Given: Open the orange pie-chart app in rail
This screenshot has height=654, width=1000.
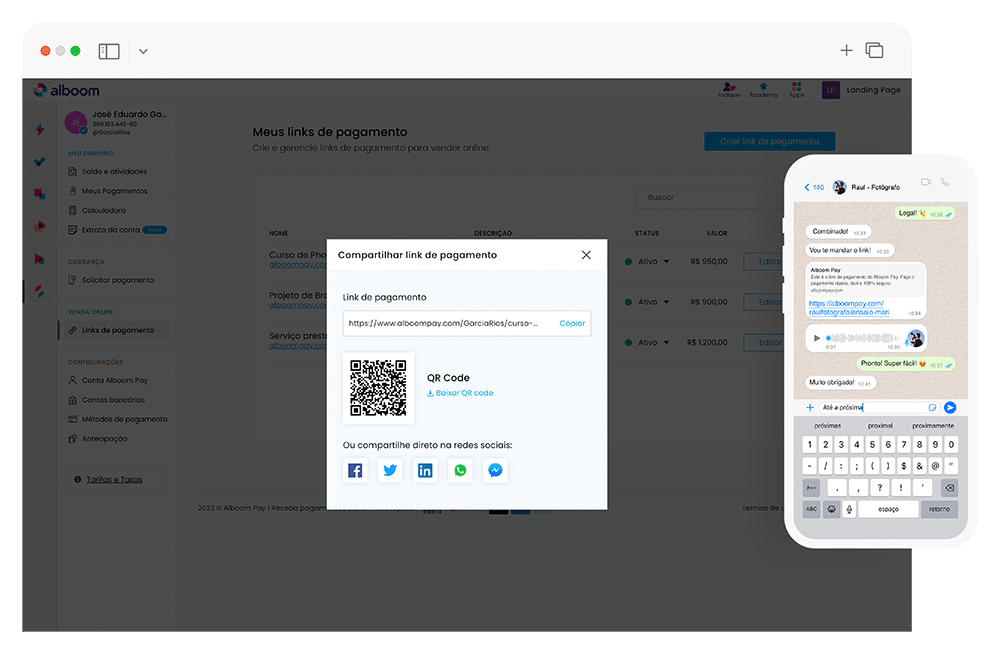Looking at the screenshot, I should (x=40, y=227).
